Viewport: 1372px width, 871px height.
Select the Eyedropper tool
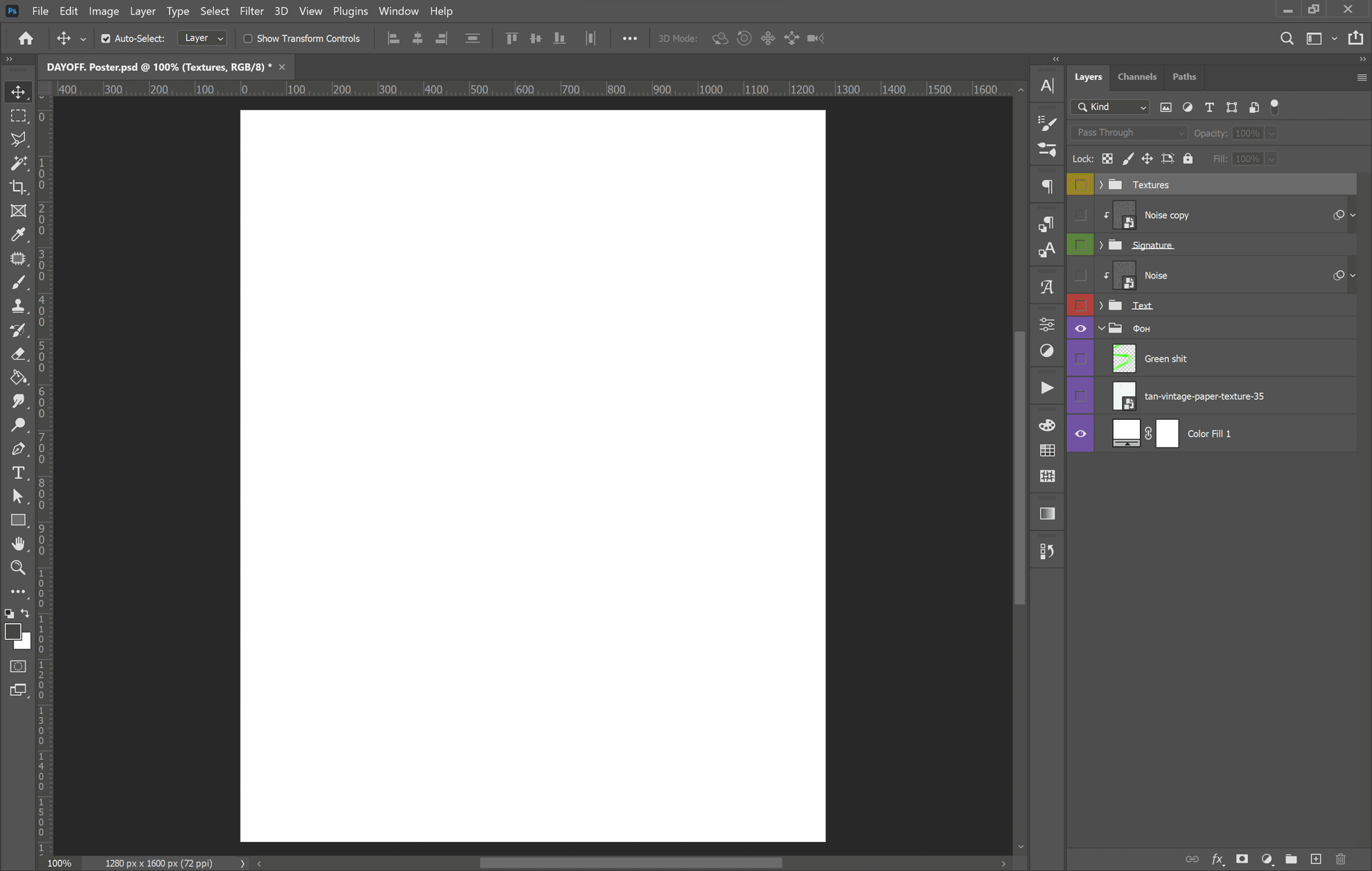pyautogui.click(x=18, y=235)
